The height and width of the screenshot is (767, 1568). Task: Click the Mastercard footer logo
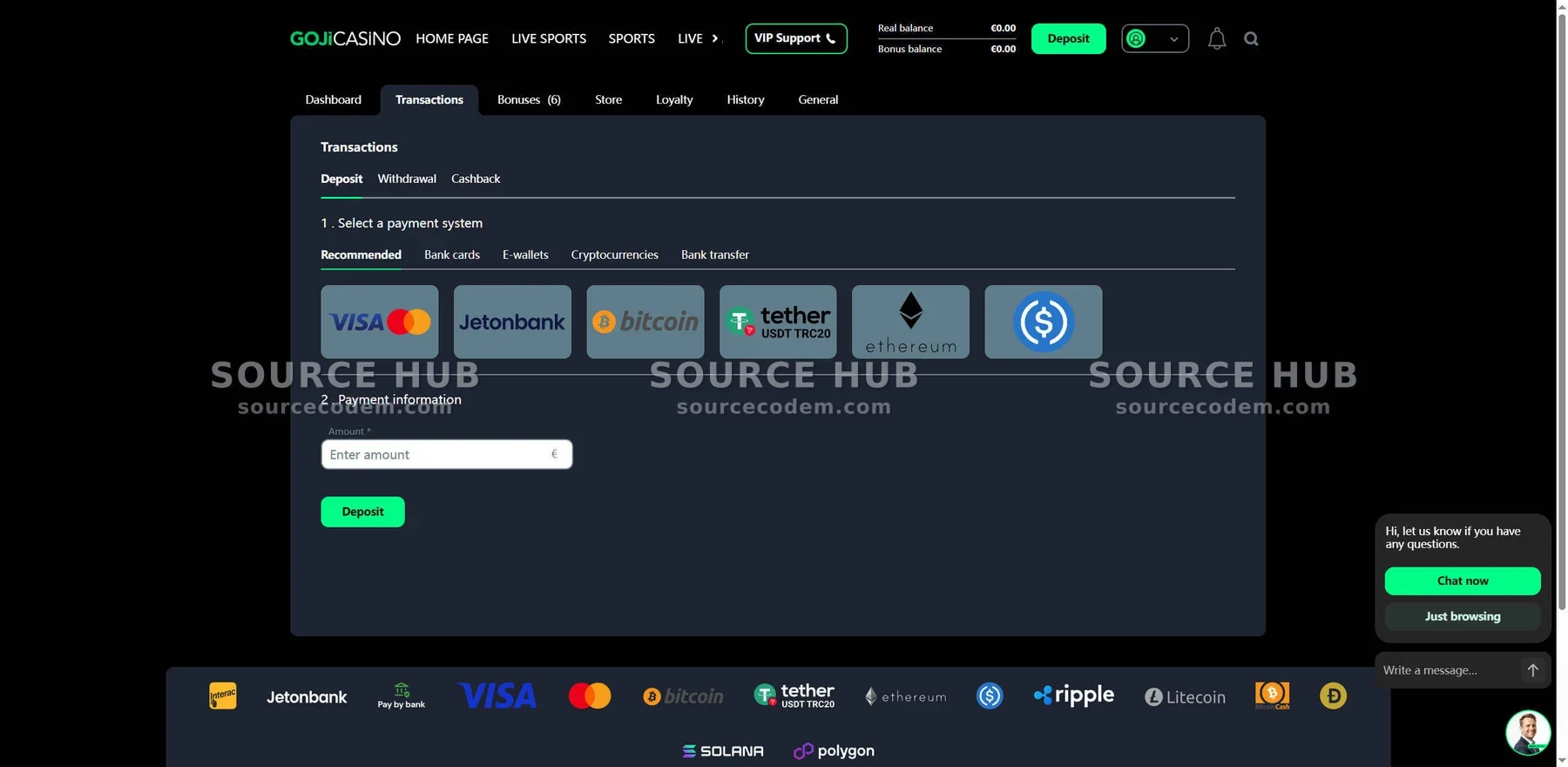click(x=590, y=696)
